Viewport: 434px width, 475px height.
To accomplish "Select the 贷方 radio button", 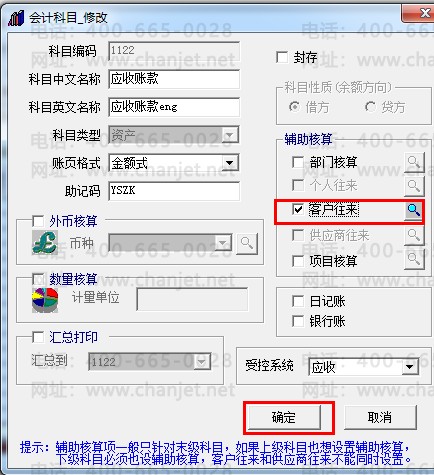I will click(x=370, y=107).
